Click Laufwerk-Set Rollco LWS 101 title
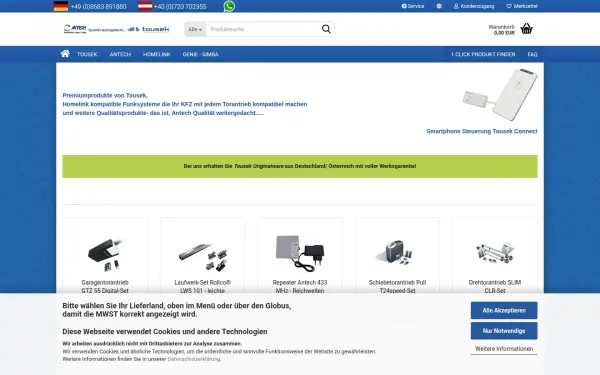Screen dimensions: 600x375 click(x=202, y=287)
